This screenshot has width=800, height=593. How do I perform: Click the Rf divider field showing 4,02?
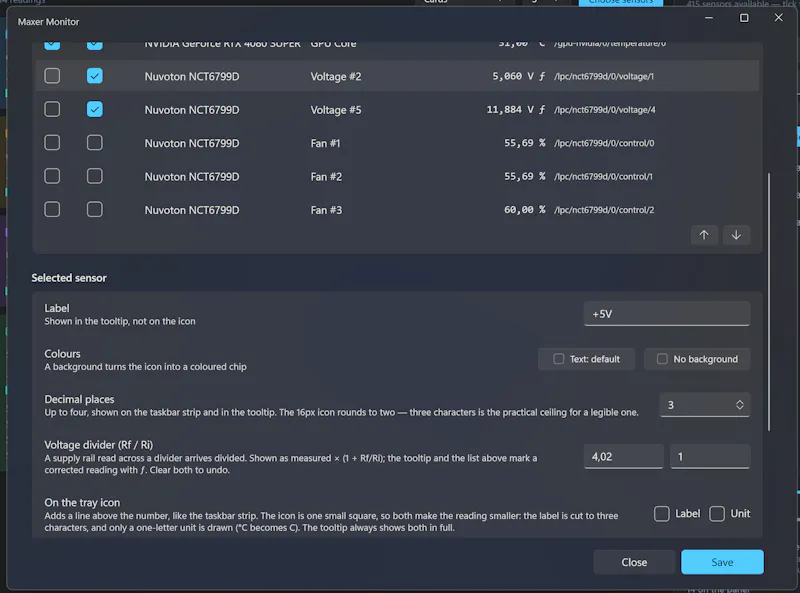623,457
